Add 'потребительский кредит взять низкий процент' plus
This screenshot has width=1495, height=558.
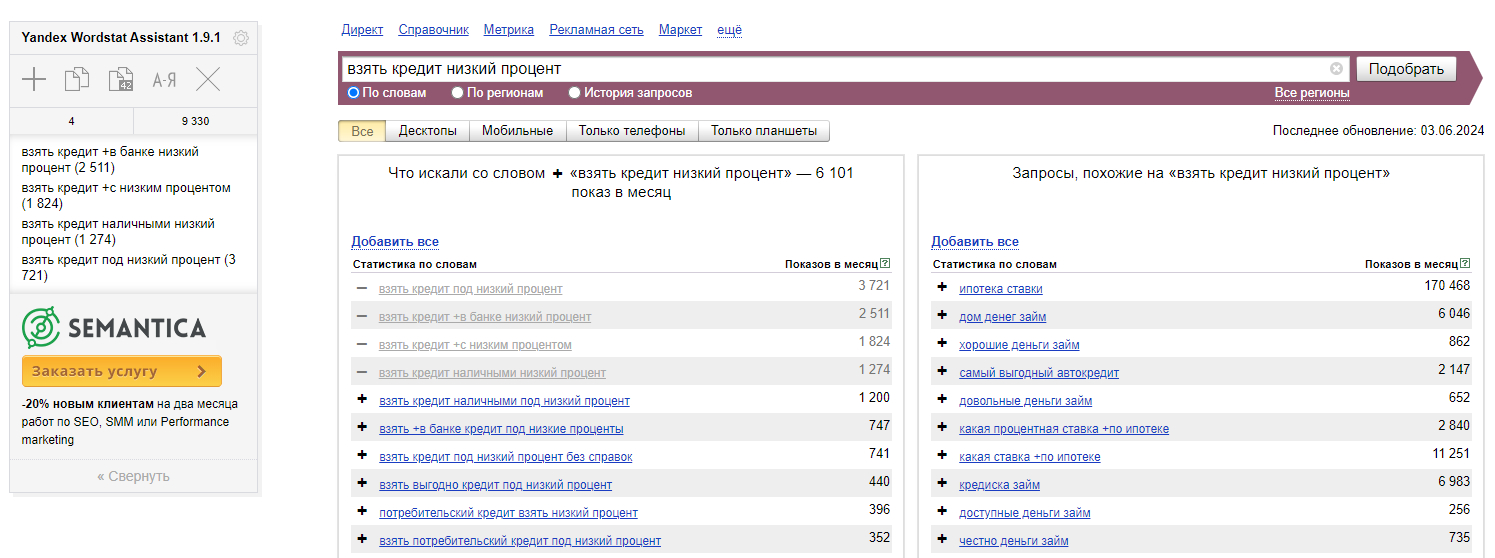362,512
